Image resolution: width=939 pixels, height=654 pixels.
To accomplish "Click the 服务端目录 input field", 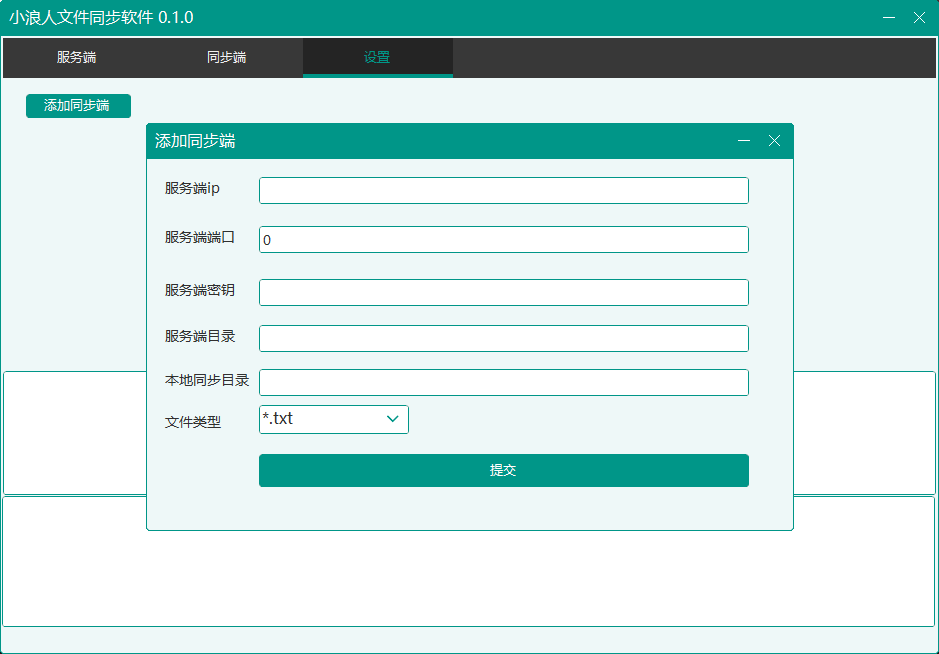I will (x=503, y=339).
